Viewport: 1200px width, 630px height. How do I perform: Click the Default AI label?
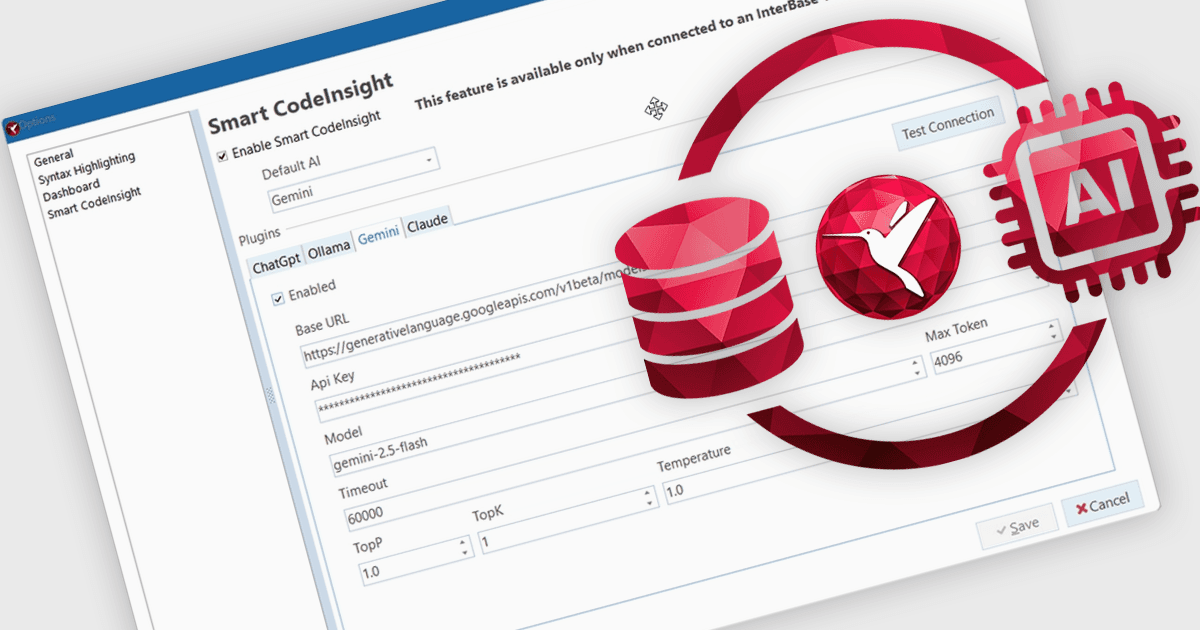point(290,167)
